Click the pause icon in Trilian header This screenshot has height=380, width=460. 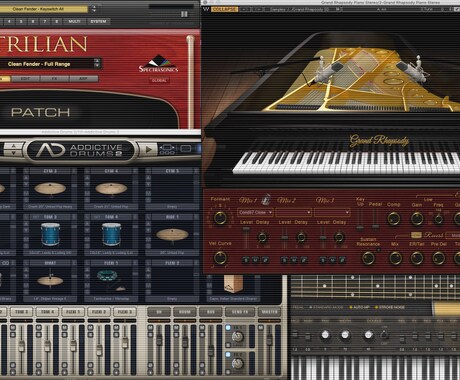point(184,14)
